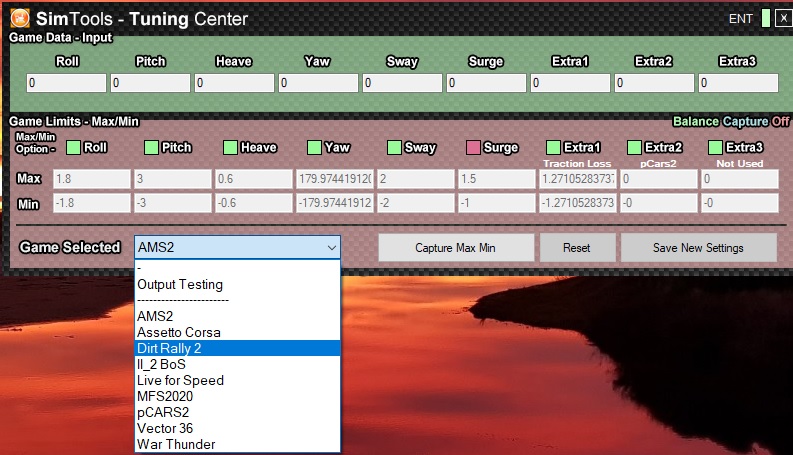Click Sway Min field showing -2

(x=416, y=203)
